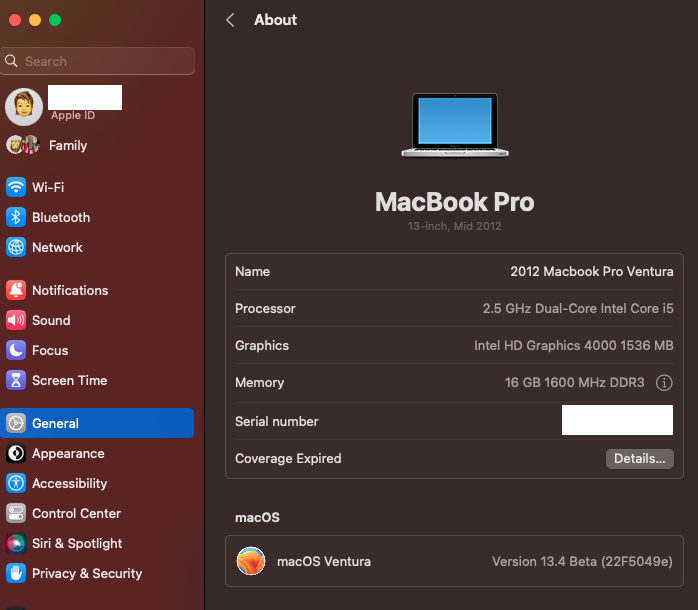Screen dimensions: 698x610
Task: Select Sound label in sidebar
Action: pos(51,320)
